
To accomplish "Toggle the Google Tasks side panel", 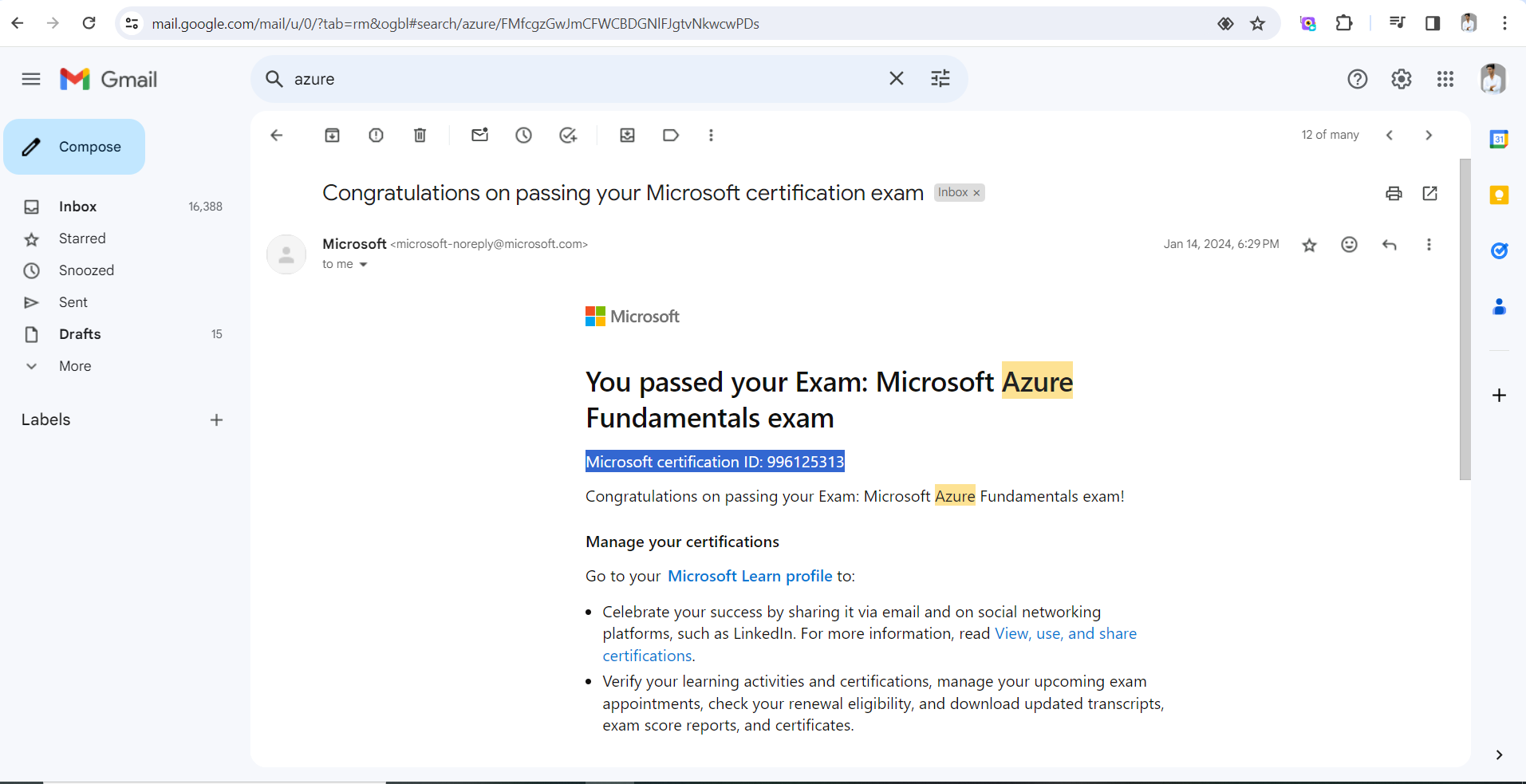I will tap(1499, 250).
